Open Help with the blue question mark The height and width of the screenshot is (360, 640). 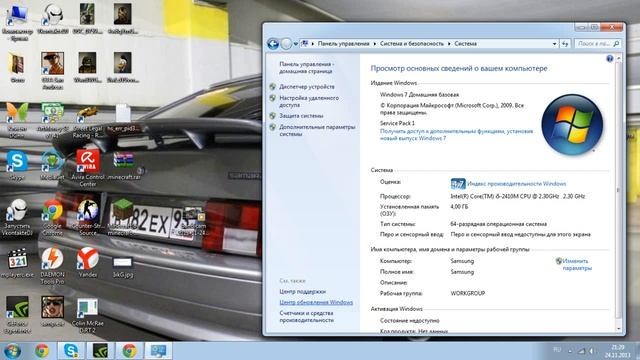pyautogui.click(x=609, y=59)
